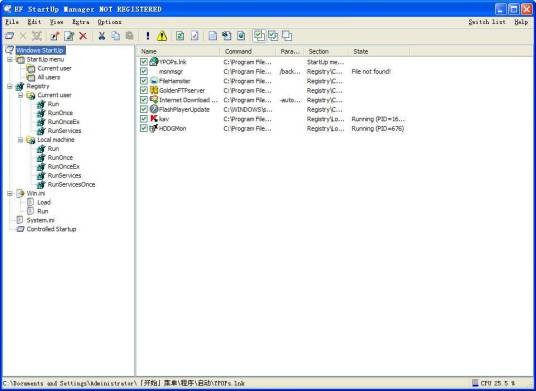The image size is (536, 391).
Task: Disable the HDDGMon startup checkbox
Action: click(x=144, y=128)
